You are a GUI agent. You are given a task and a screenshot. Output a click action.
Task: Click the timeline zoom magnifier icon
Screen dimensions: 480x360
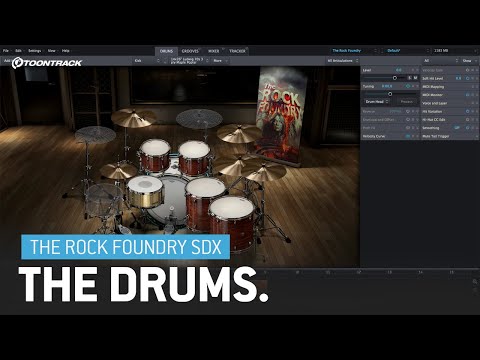click(x=475, y=282)
